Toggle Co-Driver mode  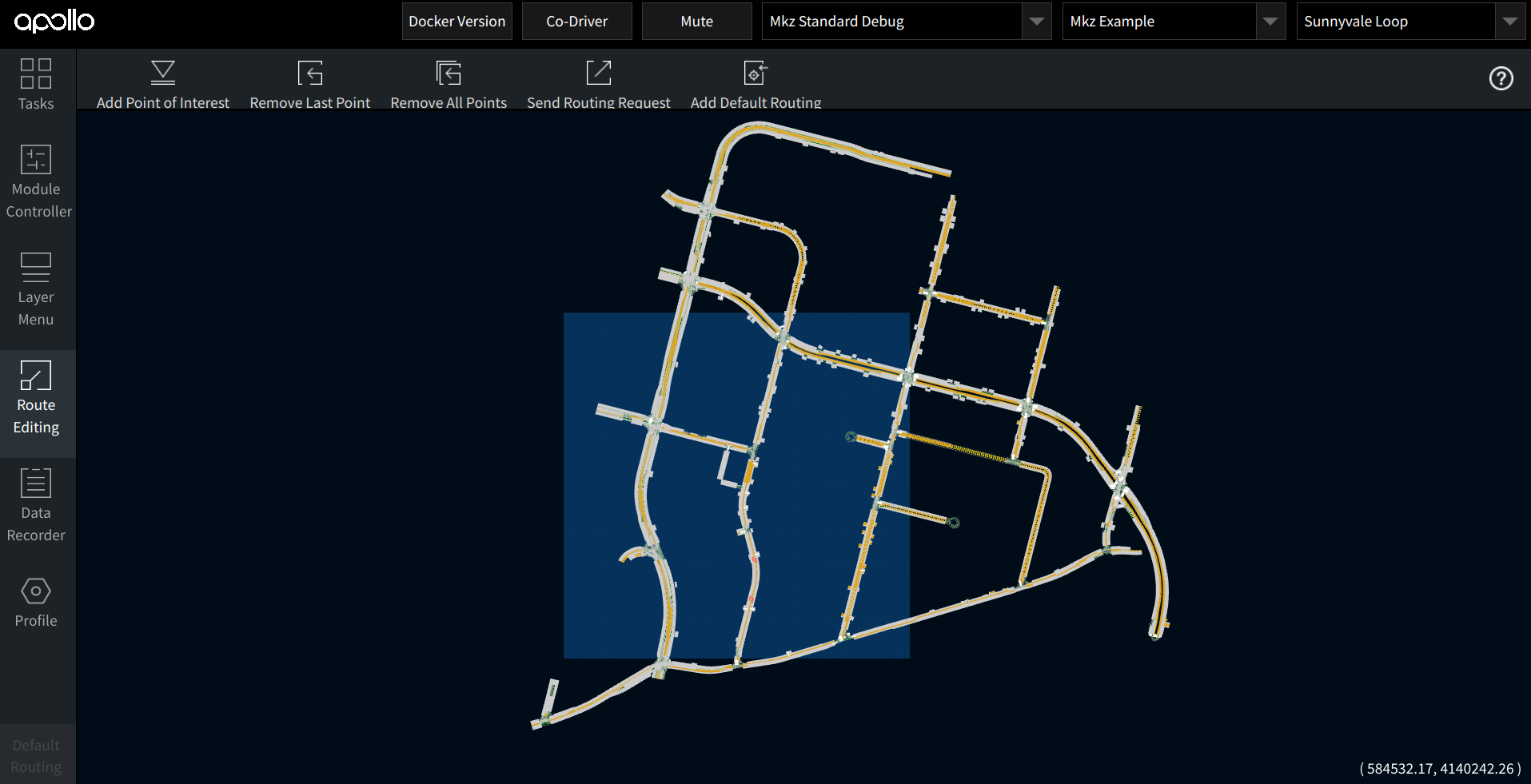point(576,21)
